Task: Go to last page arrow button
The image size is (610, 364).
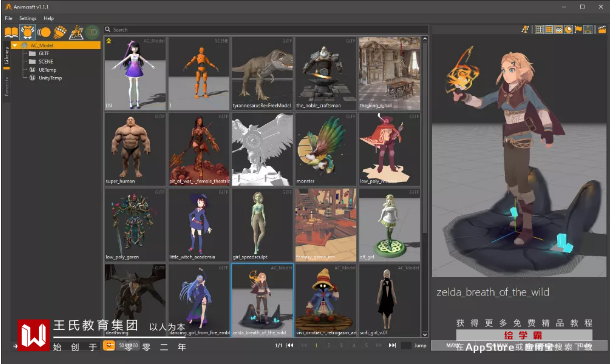Action: (393, 345)
